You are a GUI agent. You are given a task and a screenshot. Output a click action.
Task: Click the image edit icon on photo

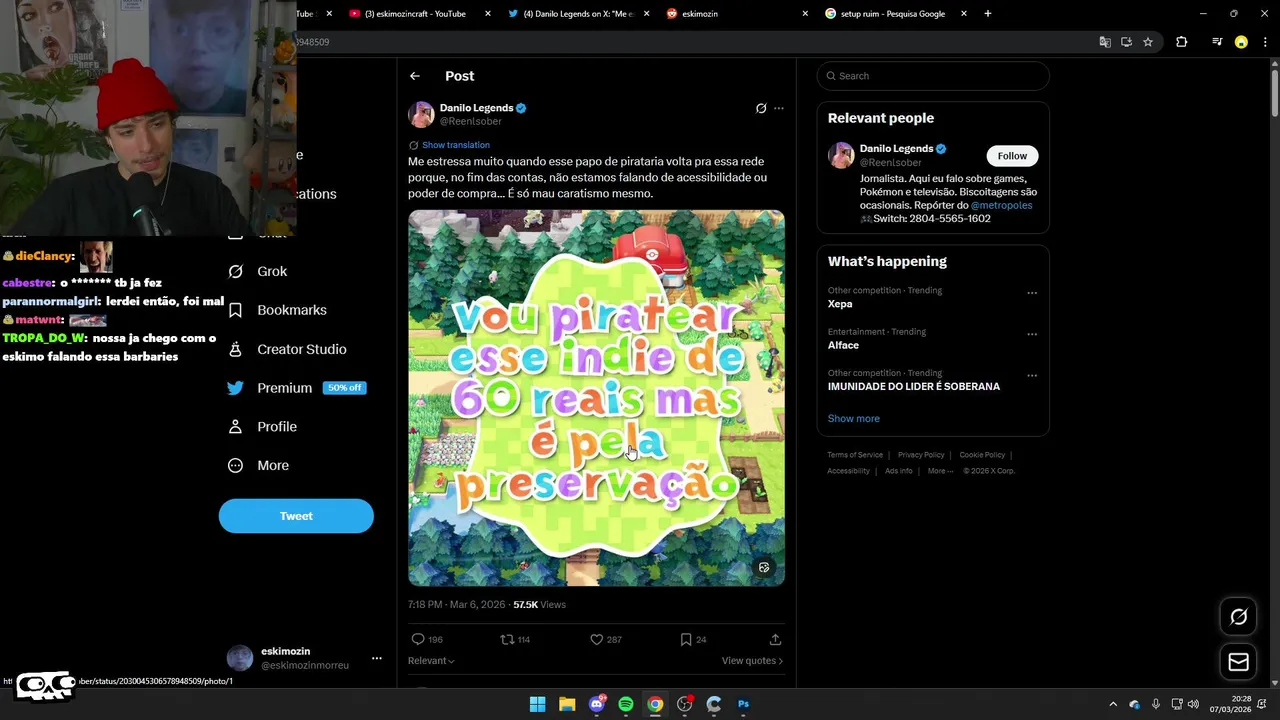764,567
